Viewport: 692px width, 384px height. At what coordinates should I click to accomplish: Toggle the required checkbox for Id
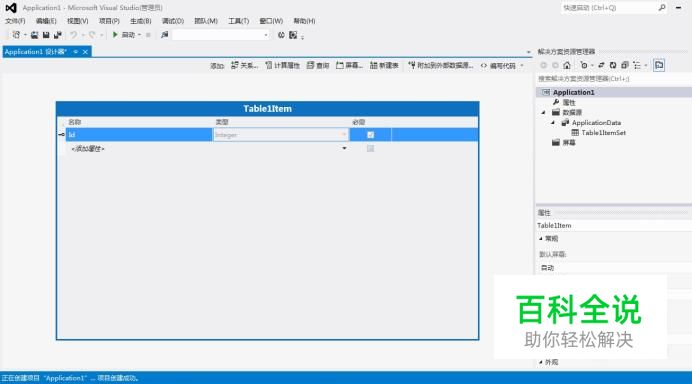point(370,135)
